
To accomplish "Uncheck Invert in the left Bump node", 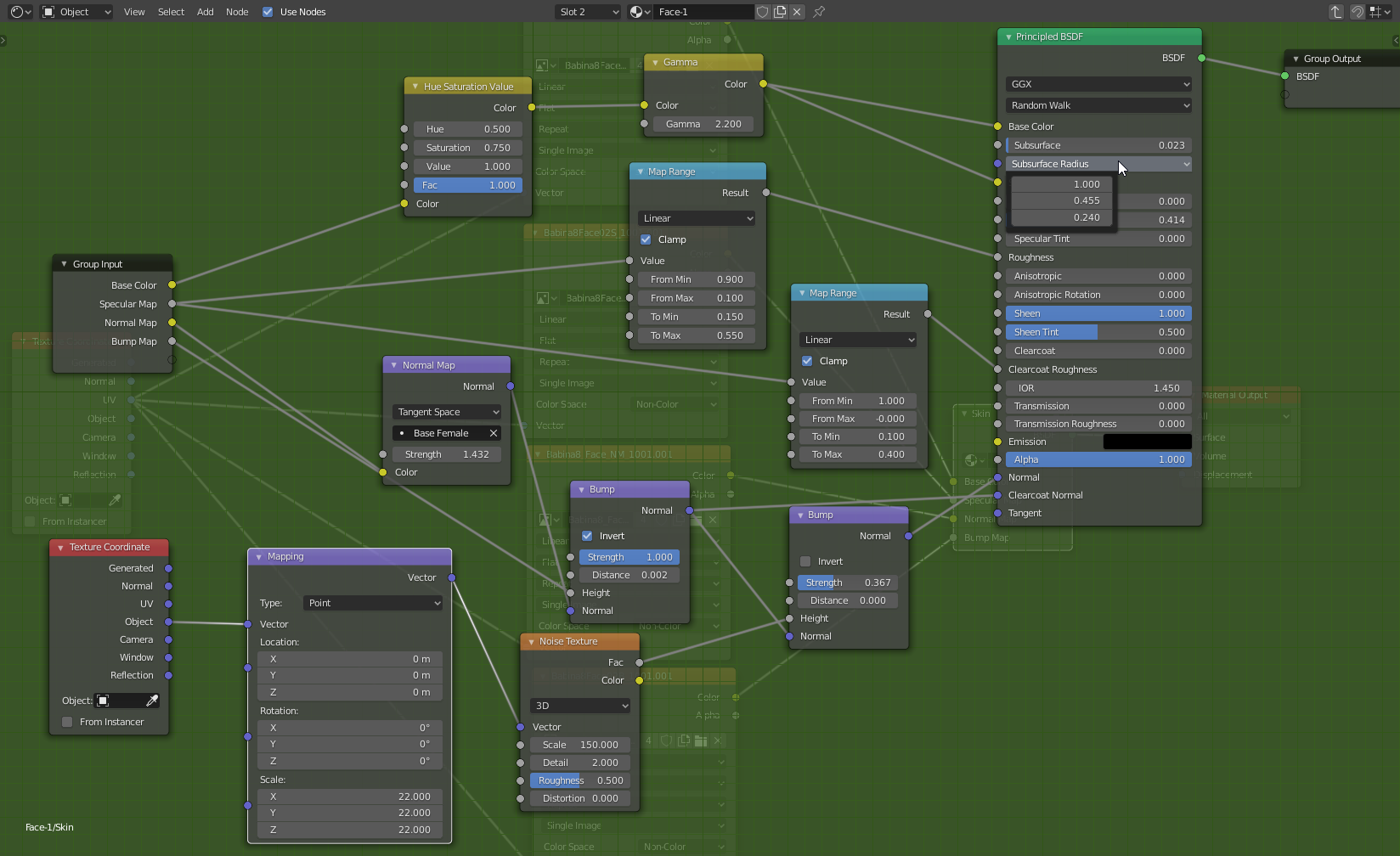I will pyautogui.click(x=587, y=536).
